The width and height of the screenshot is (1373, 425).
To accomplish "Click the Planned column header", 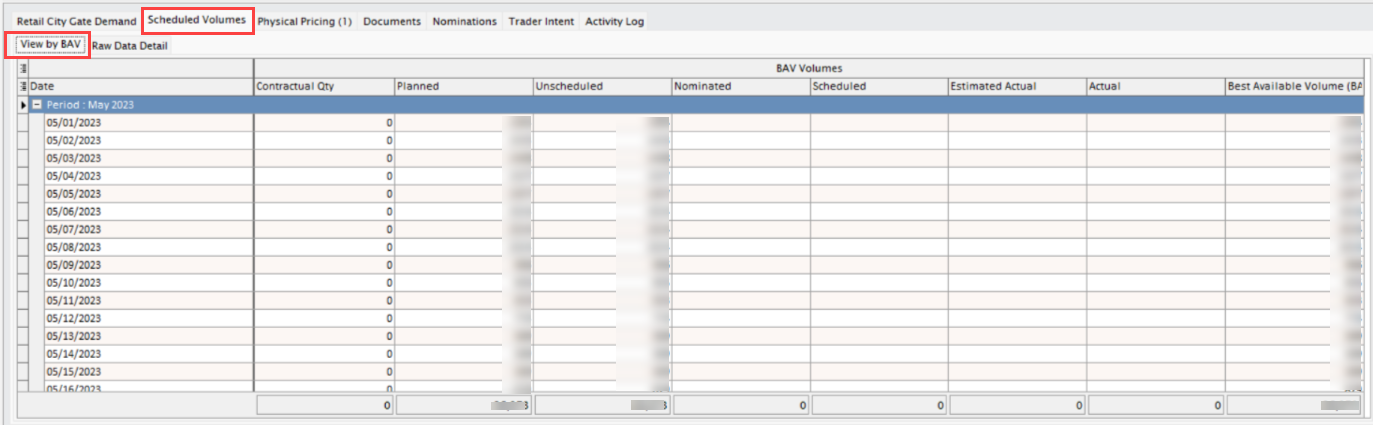I will point(463,87).
